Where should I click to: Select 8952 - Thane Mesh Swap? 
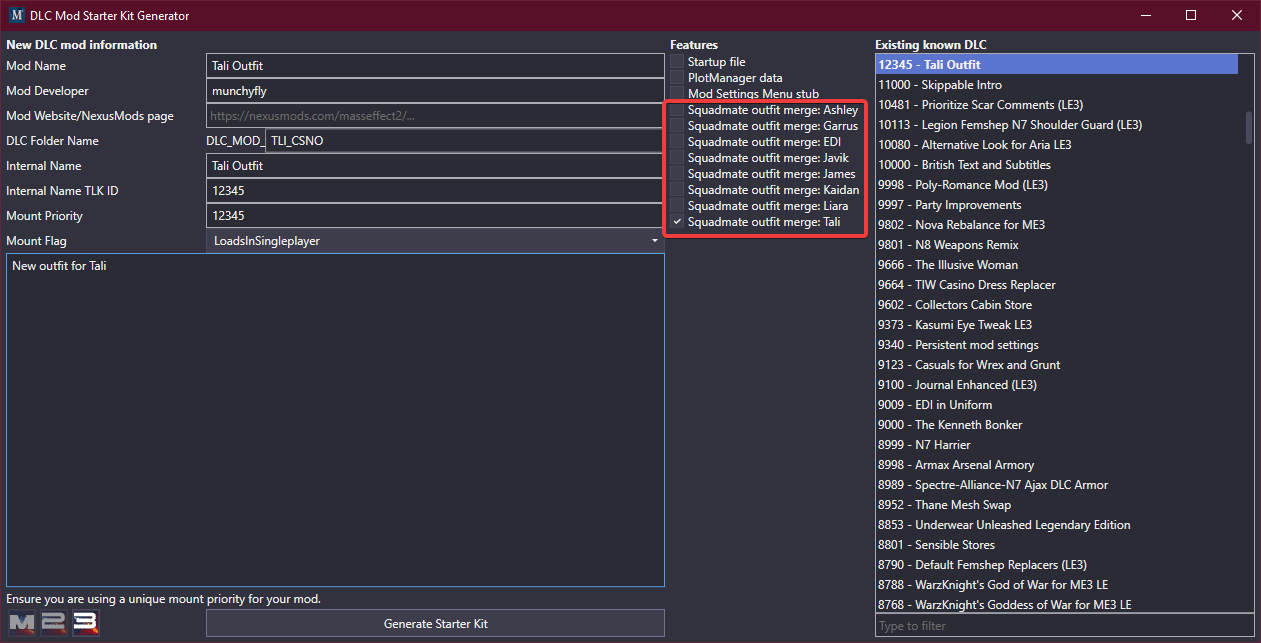pyautogui.click(x=1056, y=505)
